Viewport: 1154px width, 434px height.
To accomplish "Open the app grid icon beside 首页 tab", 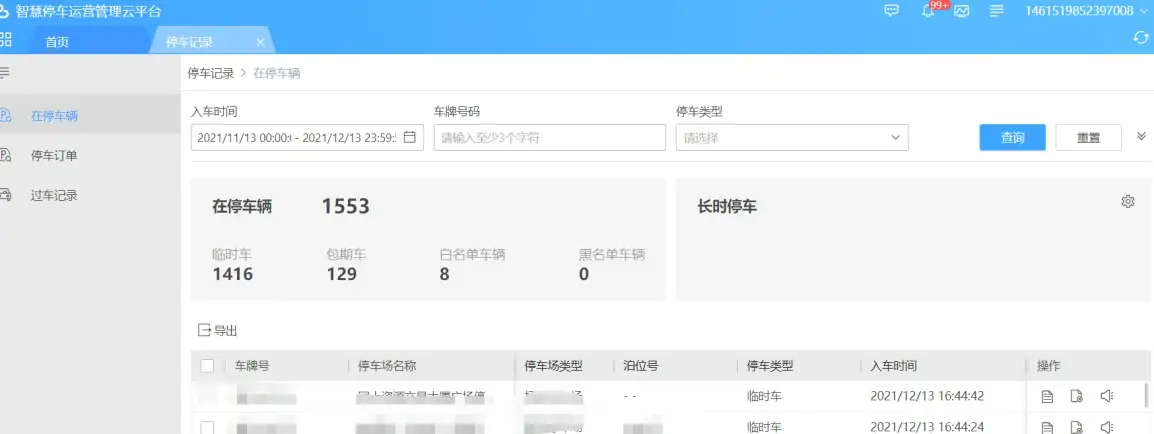I will coord(6,39).
